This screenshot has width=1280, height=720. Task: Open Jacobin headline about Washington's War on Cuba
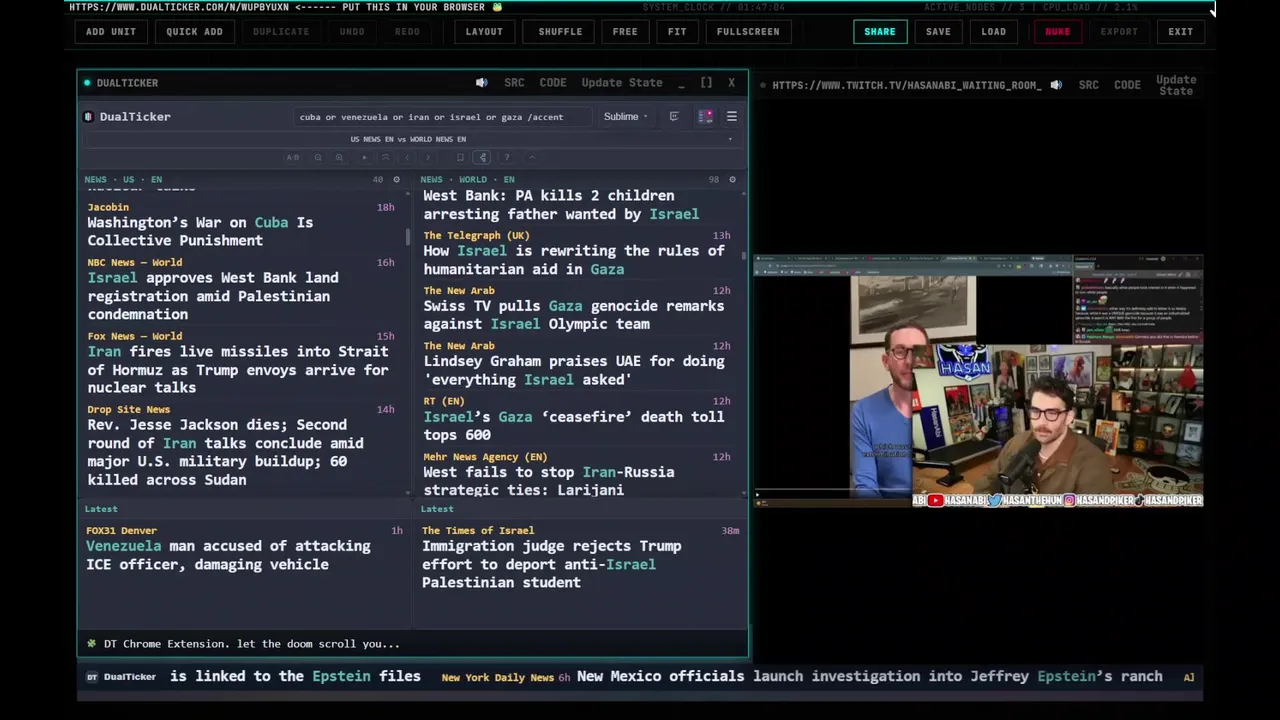200,231
